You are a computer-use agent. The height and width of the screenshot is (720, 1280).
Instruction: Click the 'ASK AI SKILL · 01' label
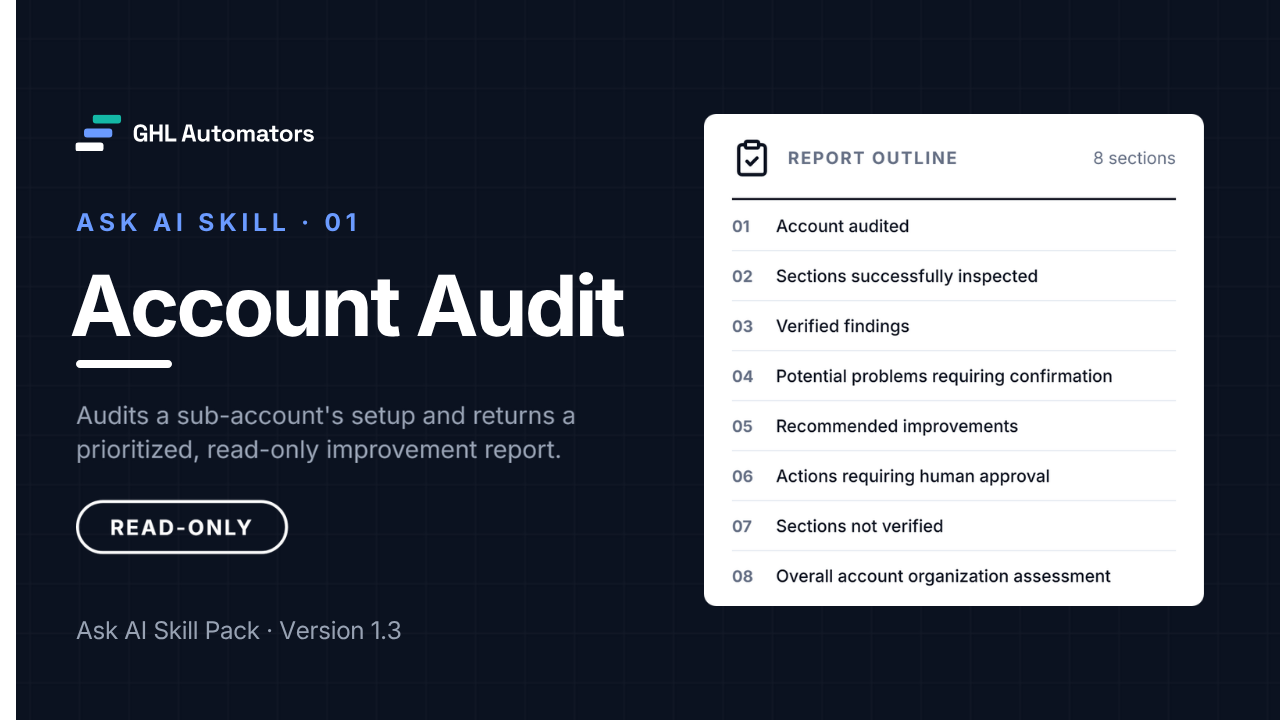tap(218, 222)
